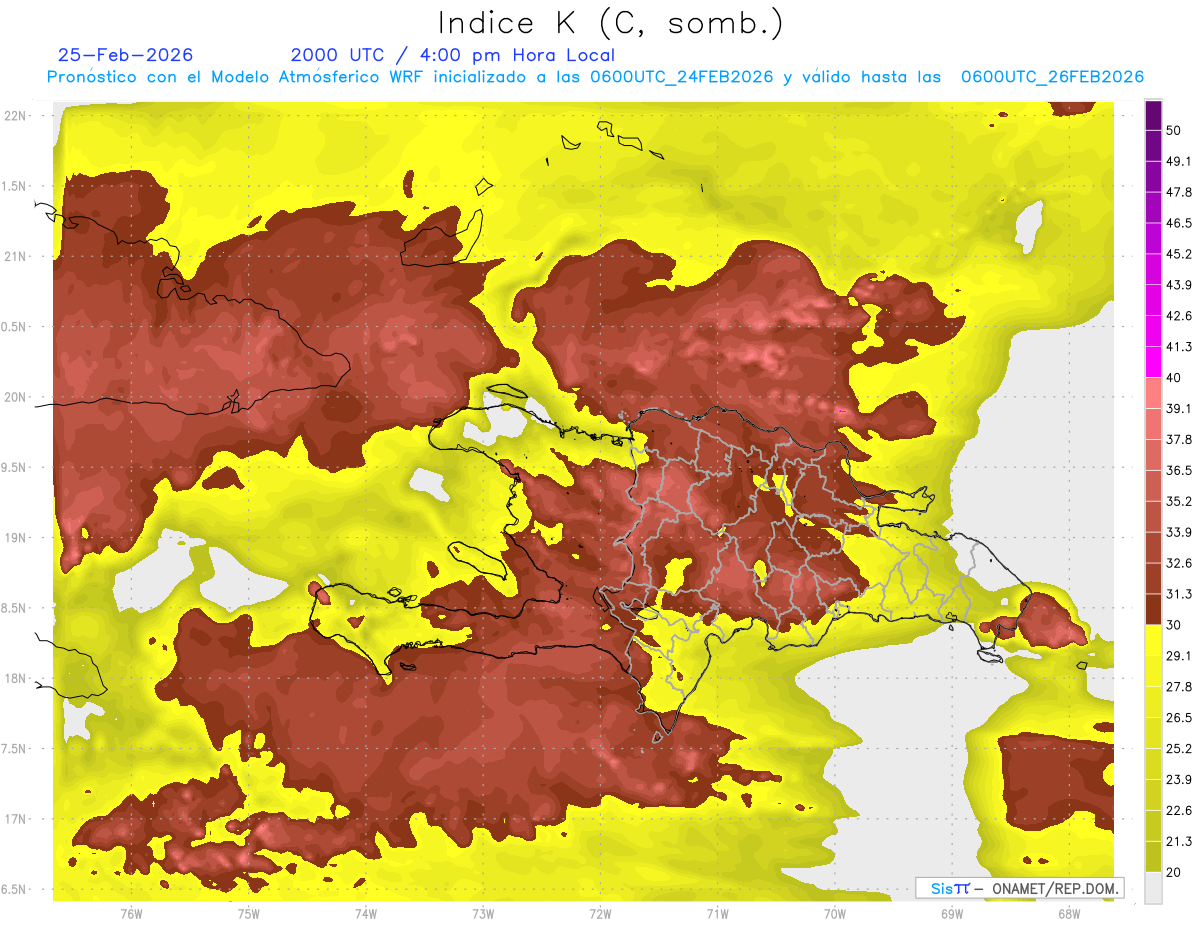
Task: Select the date text "25-Feb-2026"
Action: point(125,55)
